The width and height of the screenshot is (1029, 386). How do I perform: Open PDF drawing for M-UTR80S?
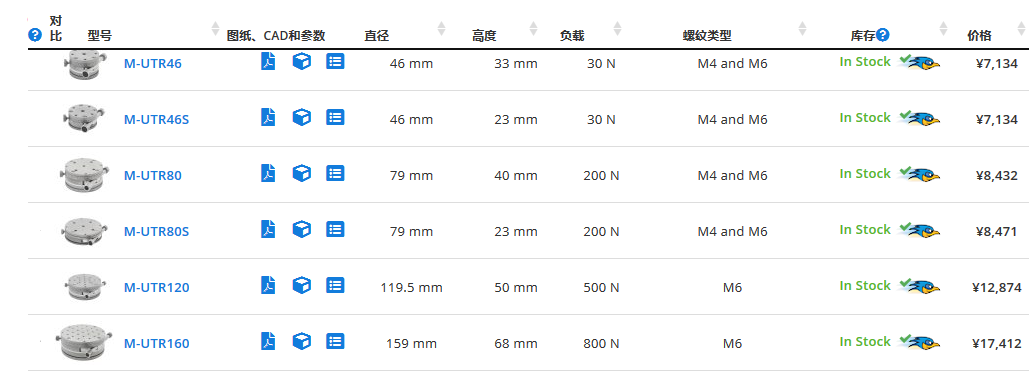click(268, 230)
